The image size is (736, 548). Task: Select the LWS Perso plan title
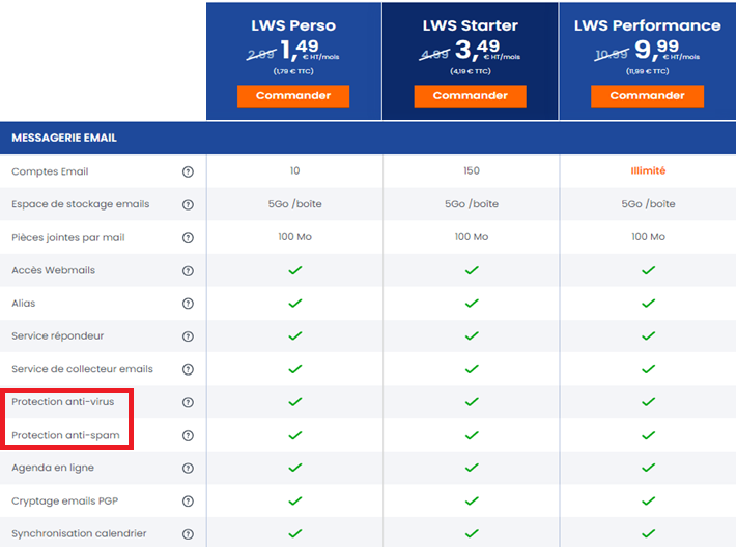pyautogui.click(x=293, y=25)
